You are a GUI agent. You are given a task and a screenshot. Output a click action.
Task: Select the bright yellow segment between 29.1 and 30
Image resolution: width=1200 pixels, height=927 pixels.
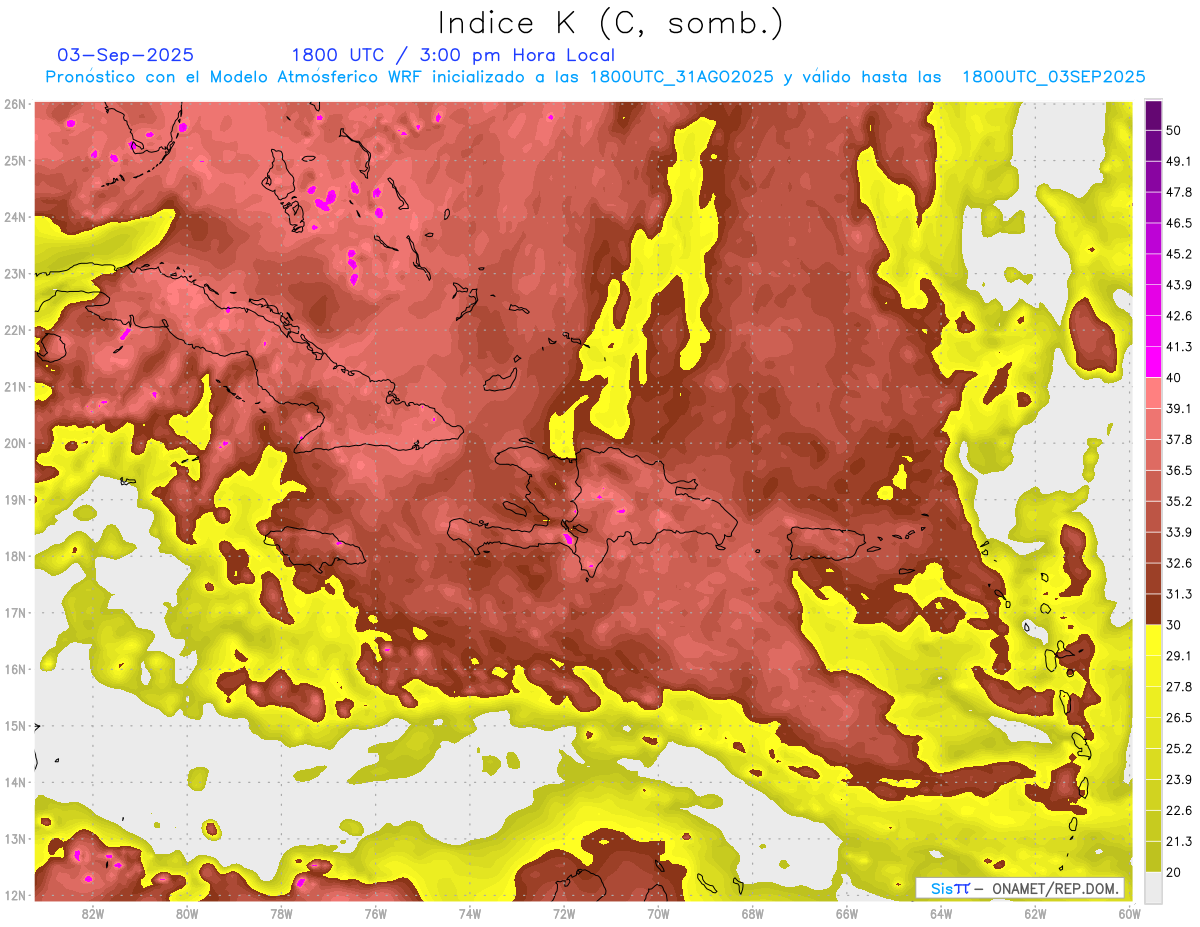[1153, 640]
